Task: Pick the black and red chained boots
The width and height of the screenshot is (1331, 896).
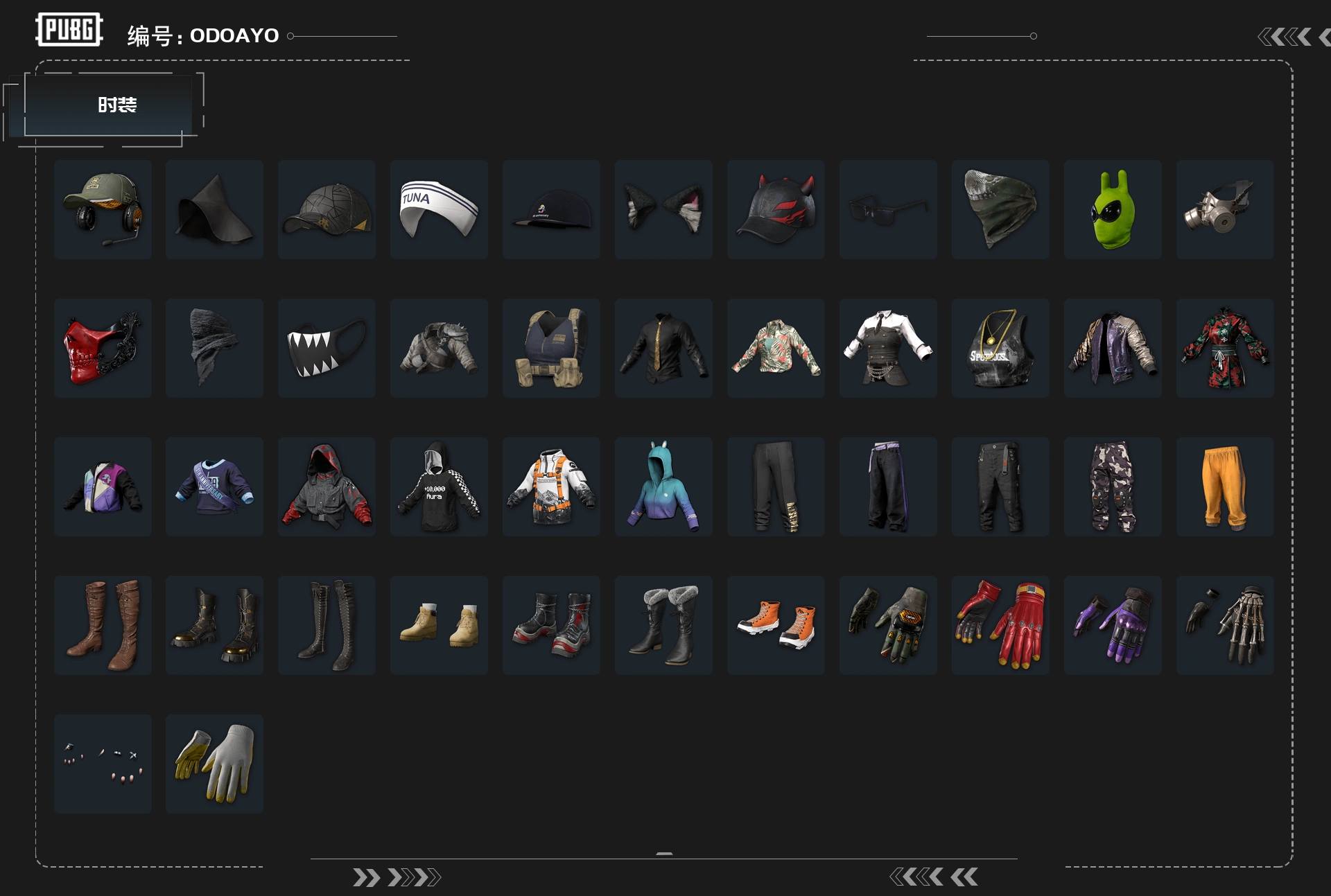Action: 552,625
